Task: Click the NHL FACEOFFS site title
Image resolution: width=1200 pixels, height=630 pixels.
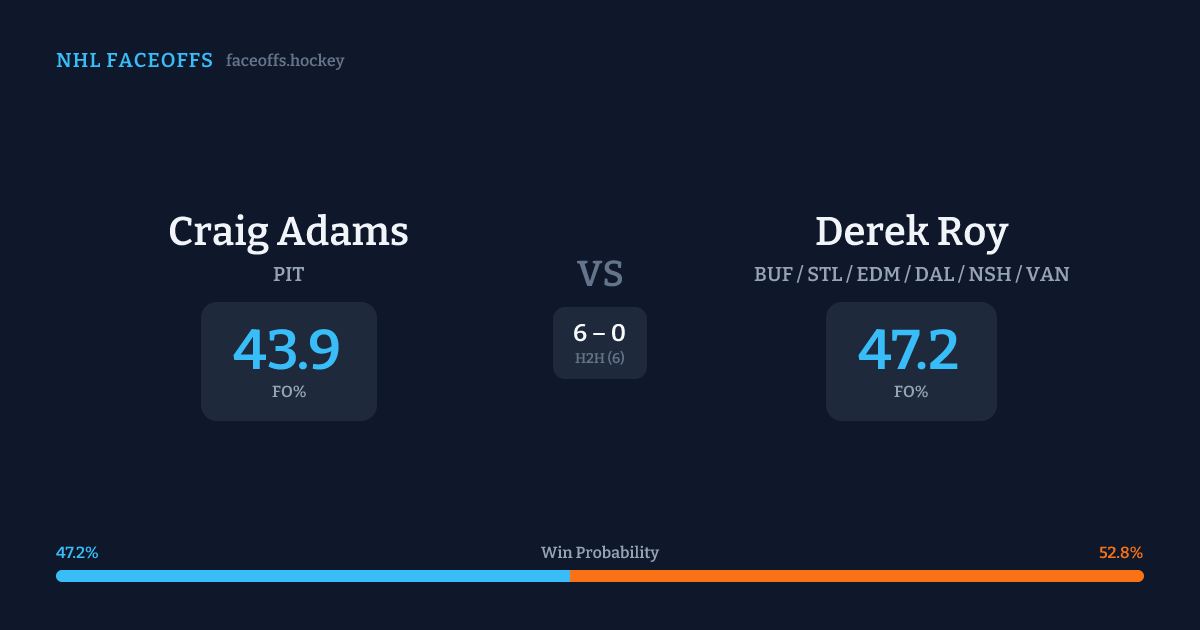Action: tap(134, 61)
